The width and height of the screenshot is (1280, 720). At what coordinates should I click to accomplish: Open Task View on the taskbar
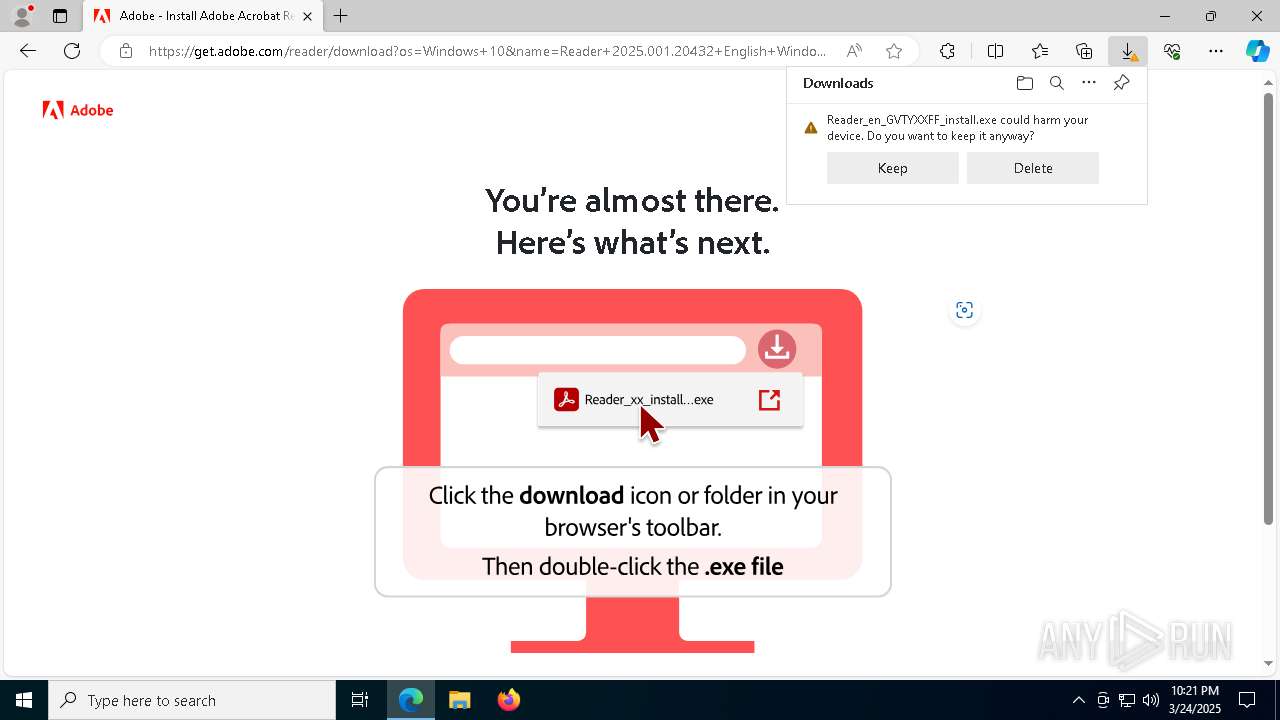(x=360, y=700)
